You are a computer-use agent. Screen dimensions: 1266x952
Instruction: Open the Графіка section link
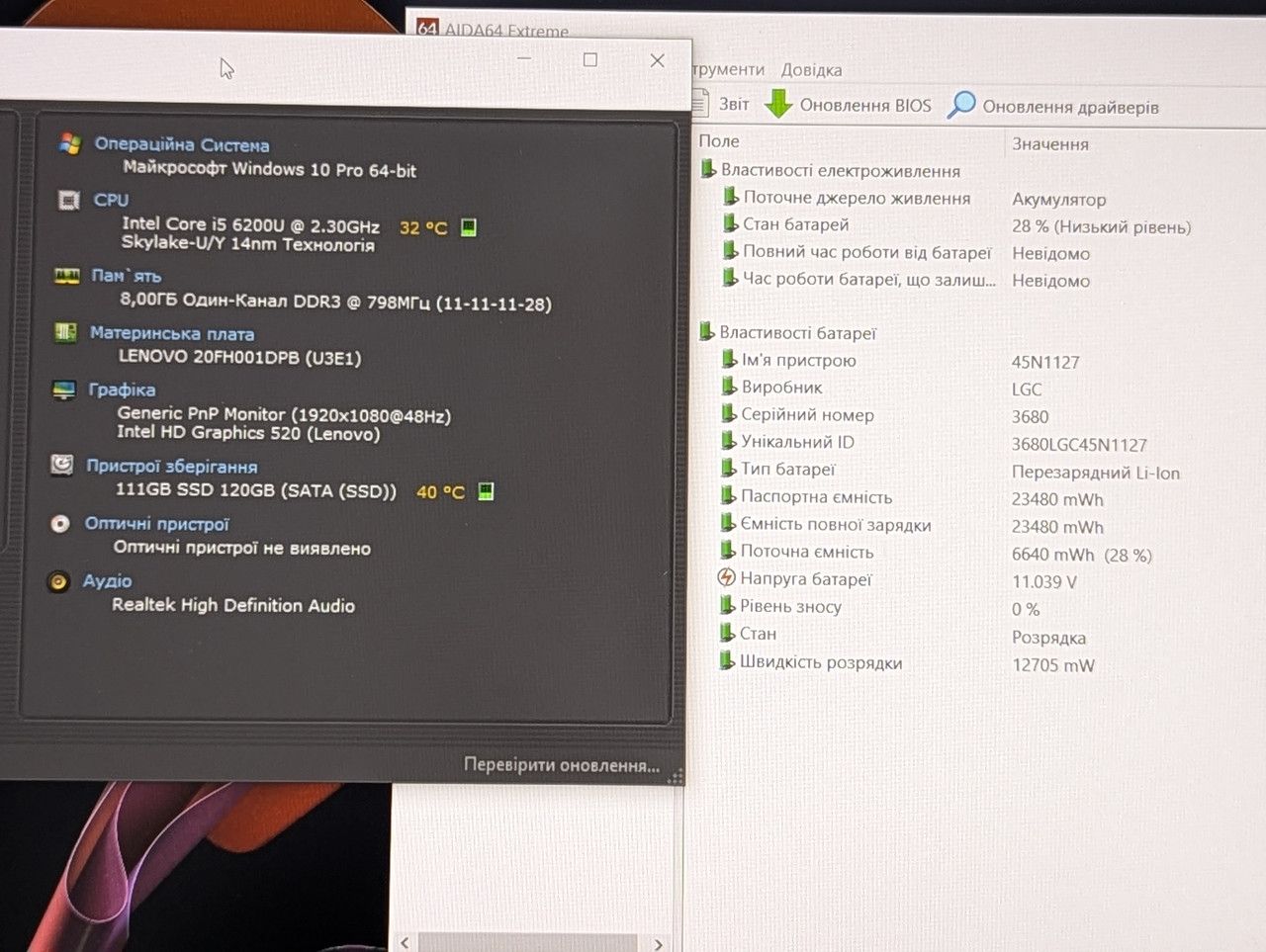[x=122, y=389]
